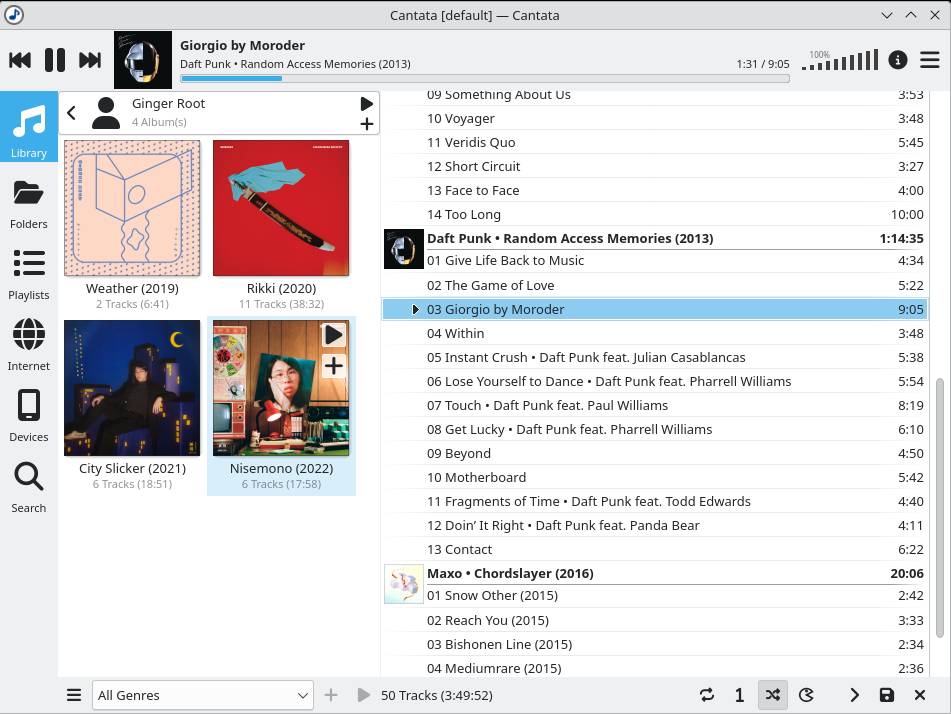Click the Daft Punk cover in header

(x=143, y=60)
